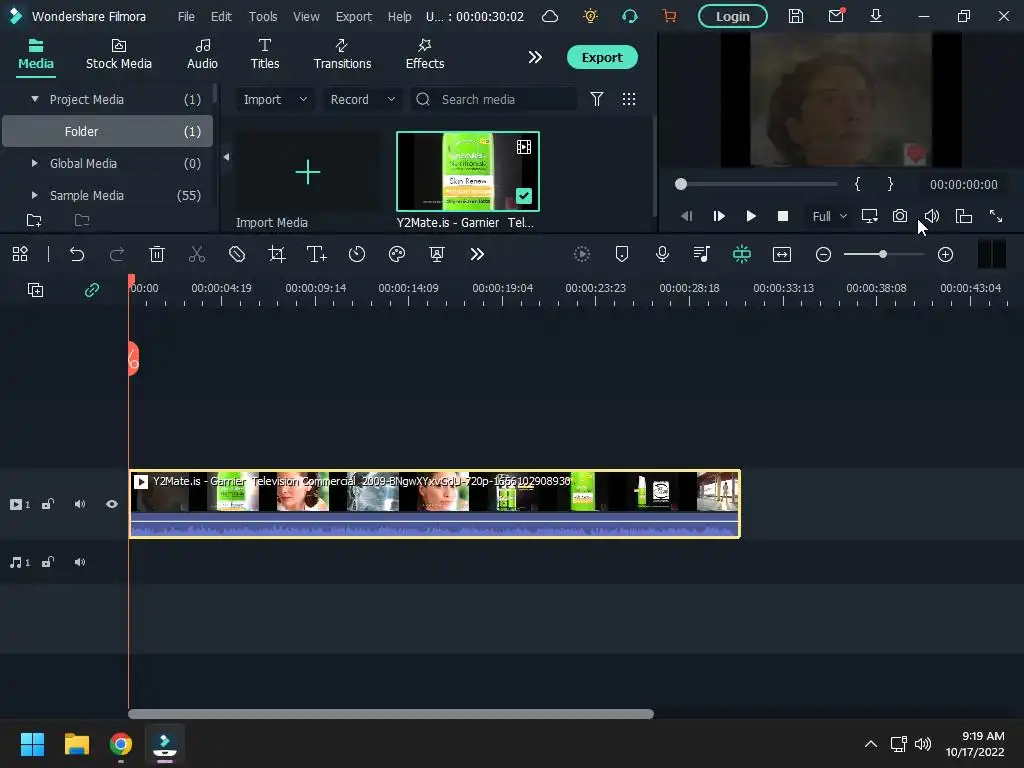This screenshot has height=768, width=1024.
Task: Click the fullscreen preview arrows icon
Action: click(x=996, y=216)
